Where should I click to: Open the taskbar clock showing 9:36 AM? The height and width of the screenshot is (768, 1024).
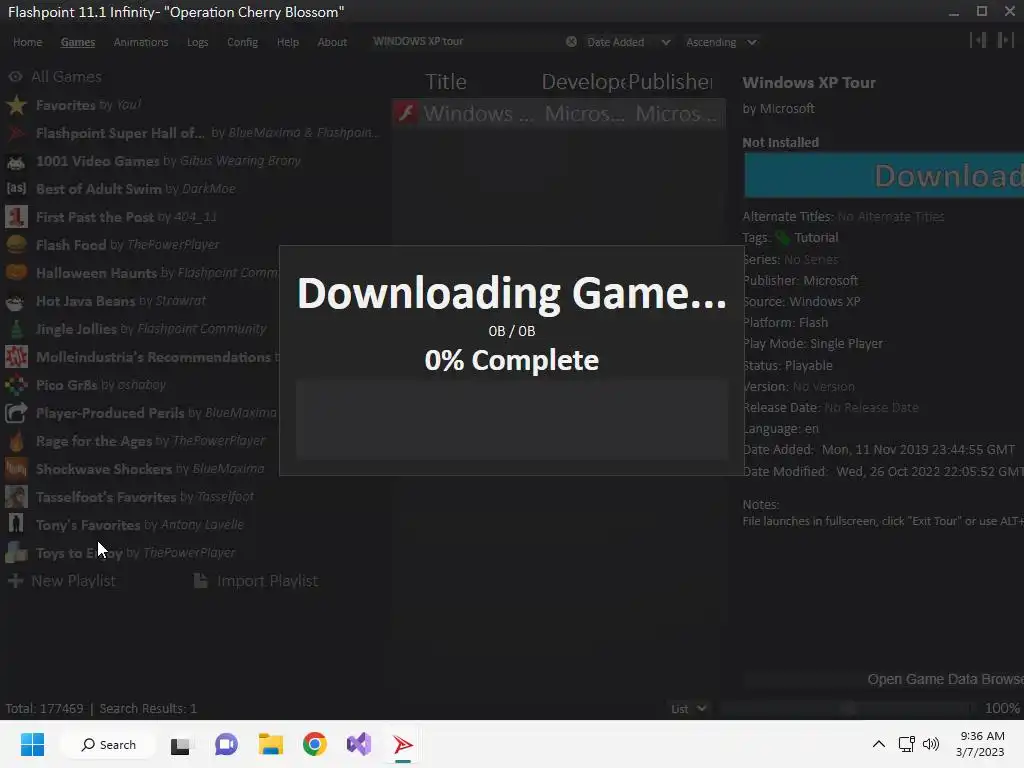981,744
